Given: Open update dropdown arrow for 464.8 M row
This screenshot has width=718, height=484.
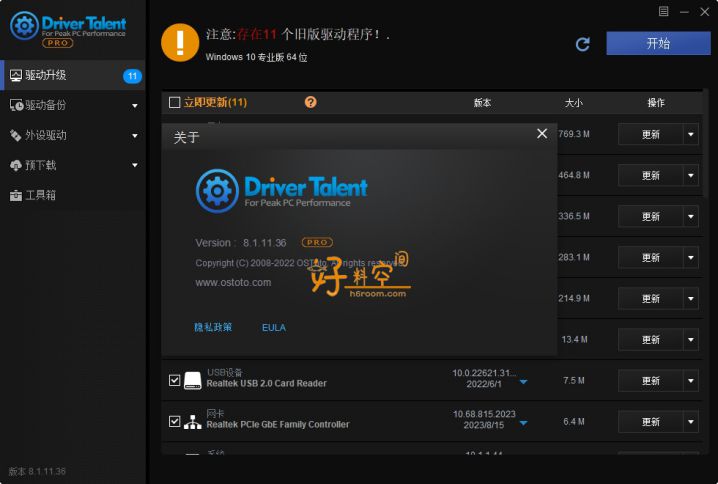Looking at the screenshot, I should [691, 175].
